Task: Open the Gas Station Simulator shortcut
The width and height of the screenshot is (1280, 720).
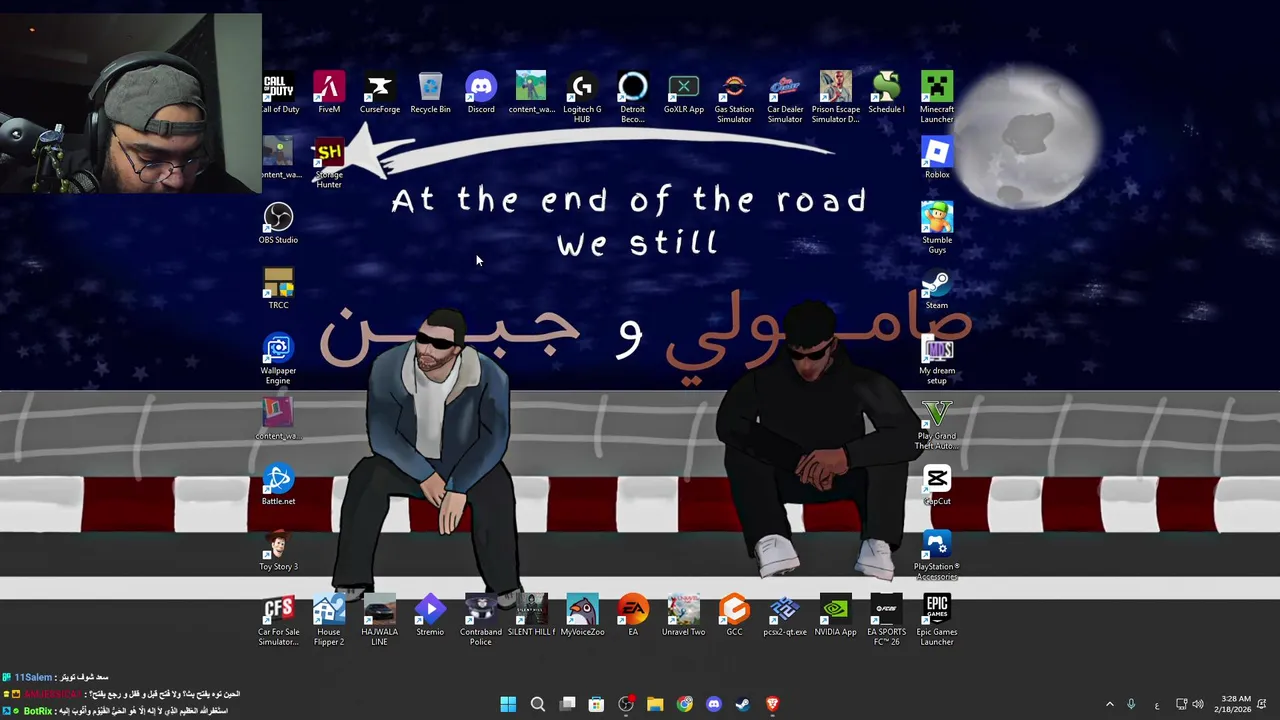Action: click(734, 97)
